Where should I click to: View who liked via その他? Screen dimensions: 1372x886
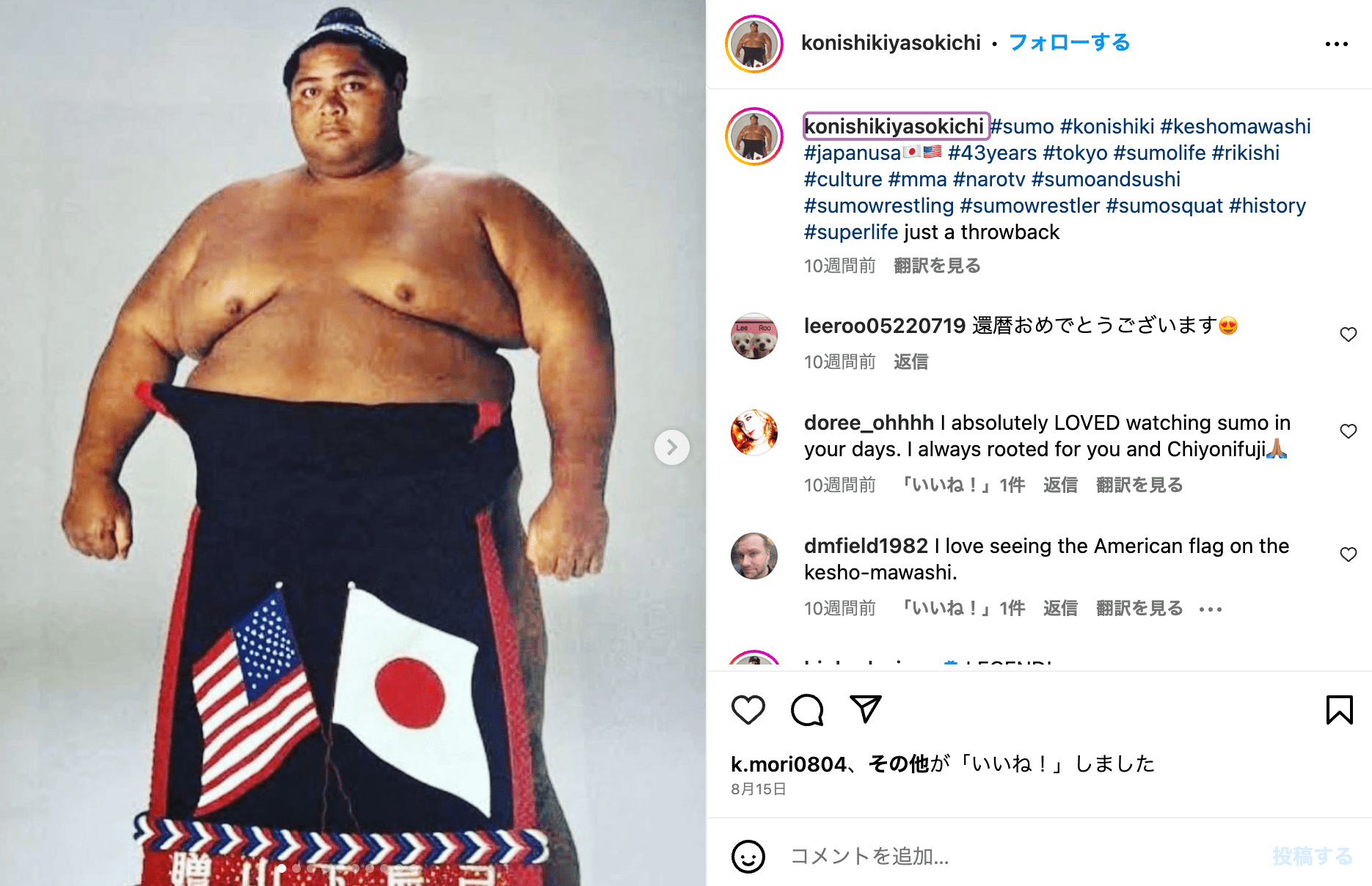tap(899, 764)
